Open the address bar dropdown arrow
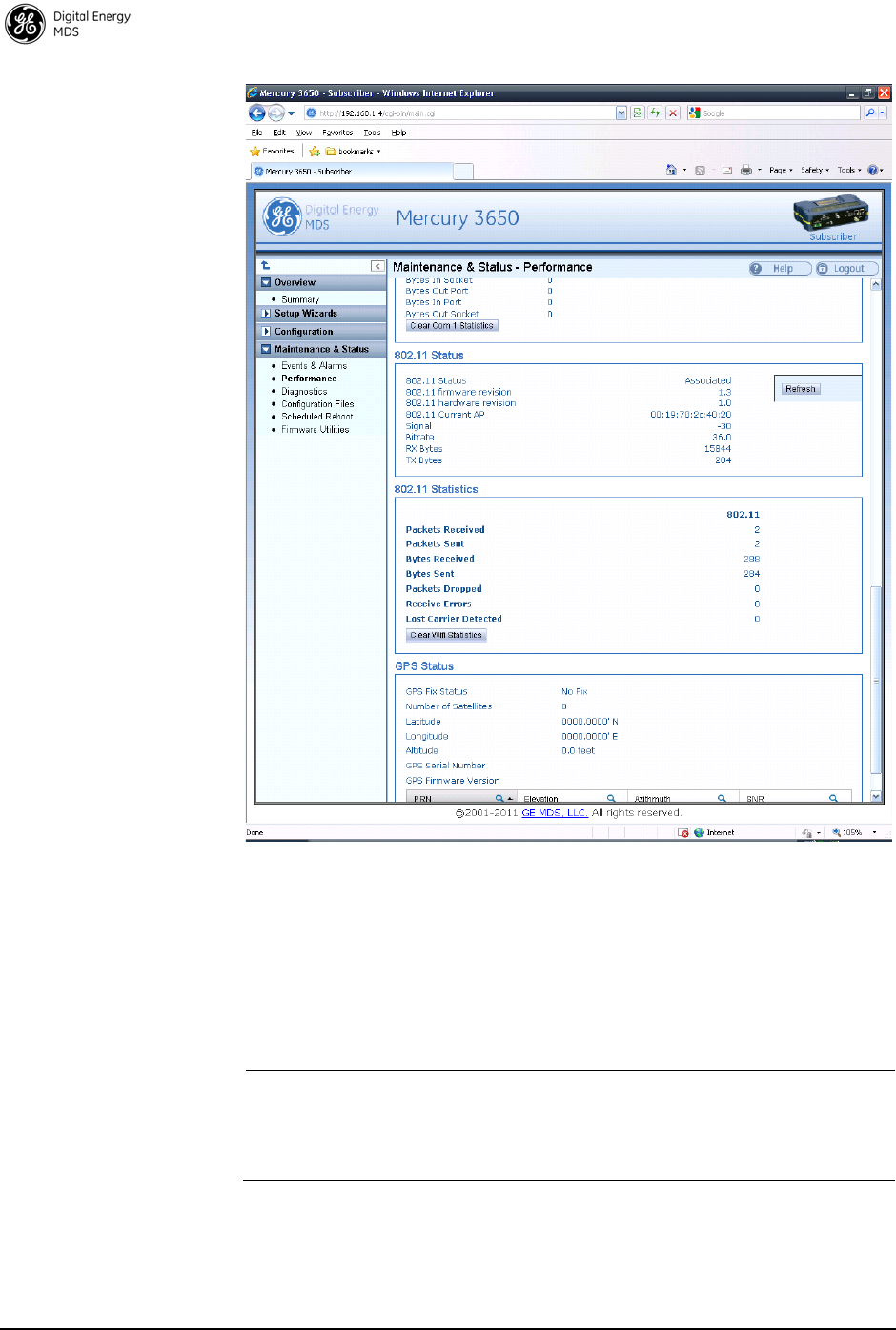The width and height of the screenshot is (896, 1330). pos(621,113)
